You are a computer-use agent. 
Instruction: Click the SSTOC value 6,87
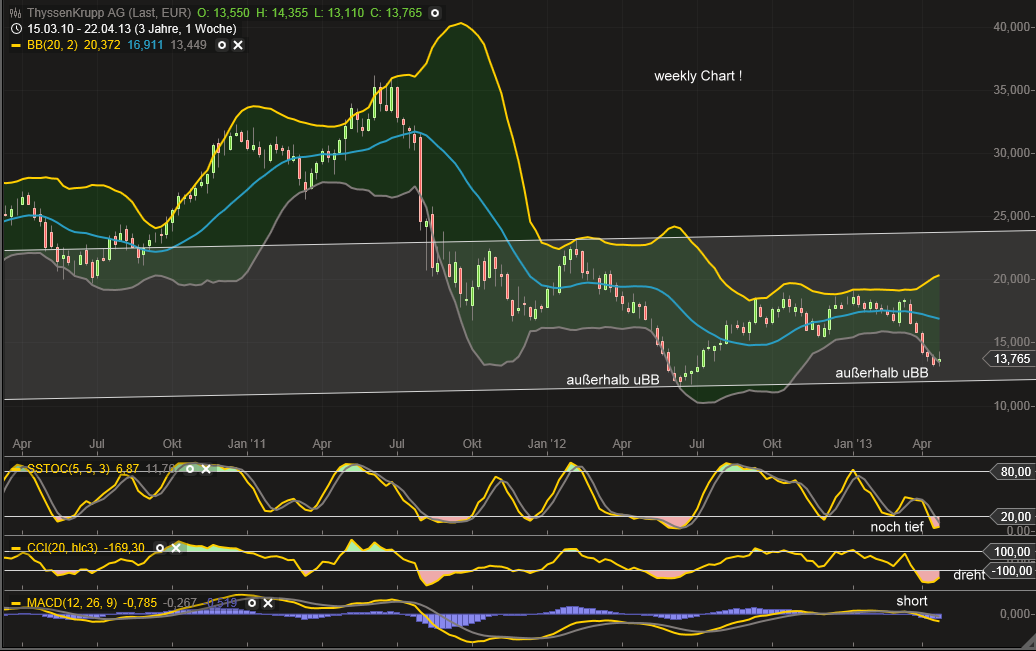[x=128, y=469]
